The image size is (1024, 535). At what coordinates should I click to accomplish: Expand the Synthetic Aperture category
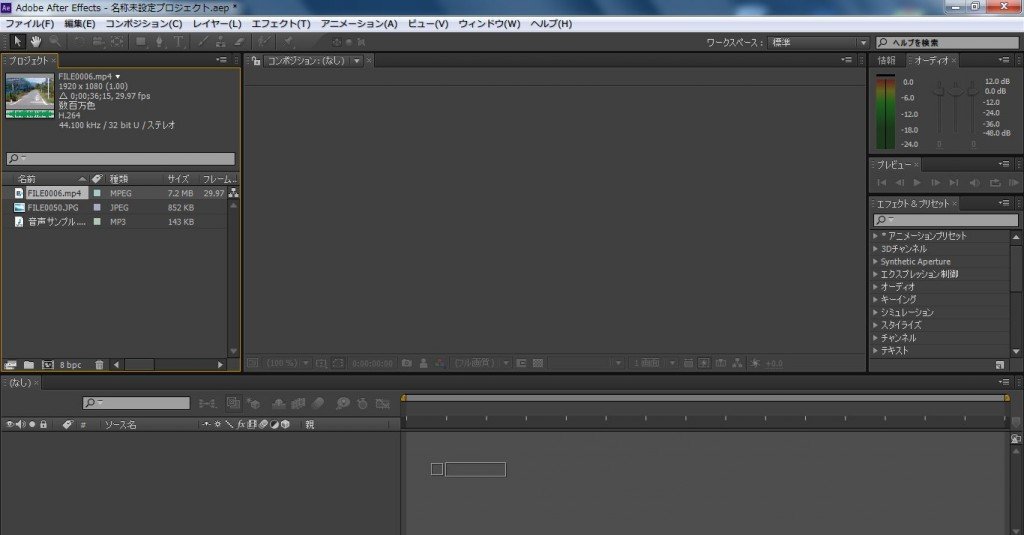click(x=876, y=261)
